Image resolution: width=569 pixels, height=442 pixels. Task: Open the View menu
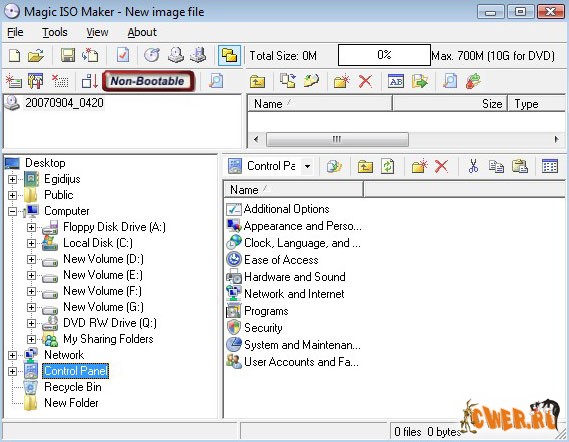(x=97, y=32)
